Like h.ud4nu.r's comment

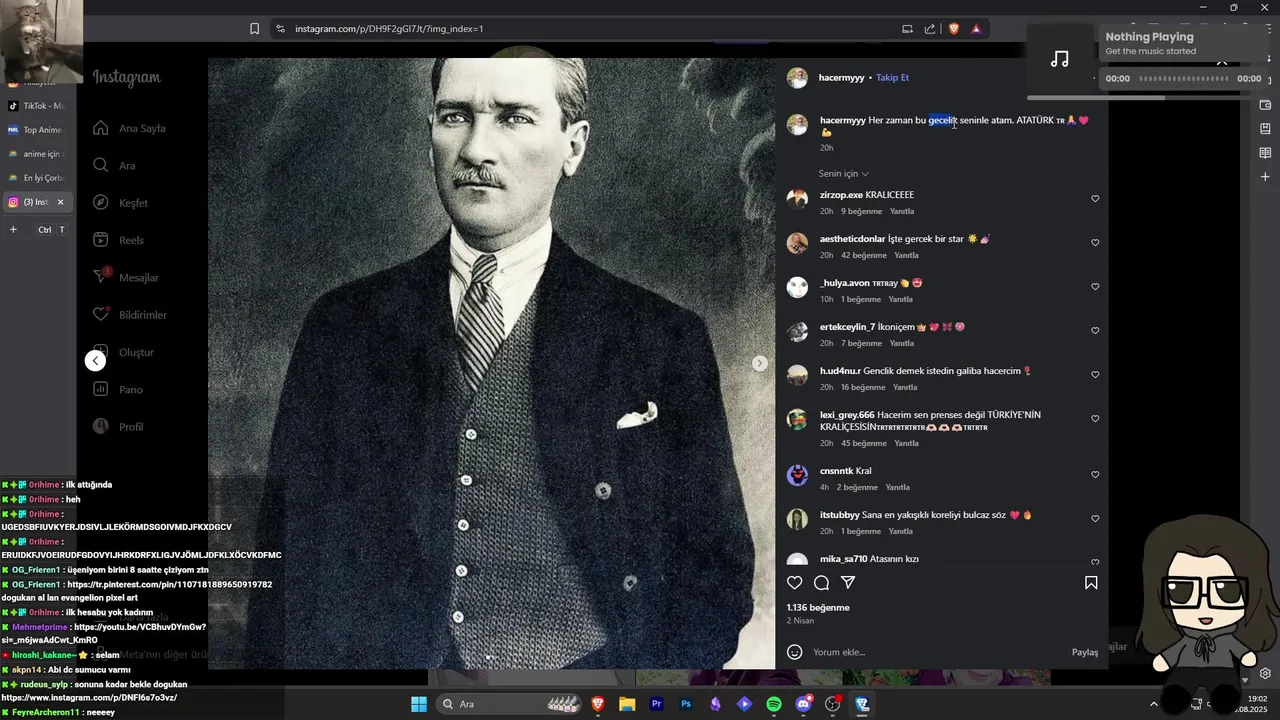[1095, 375]
